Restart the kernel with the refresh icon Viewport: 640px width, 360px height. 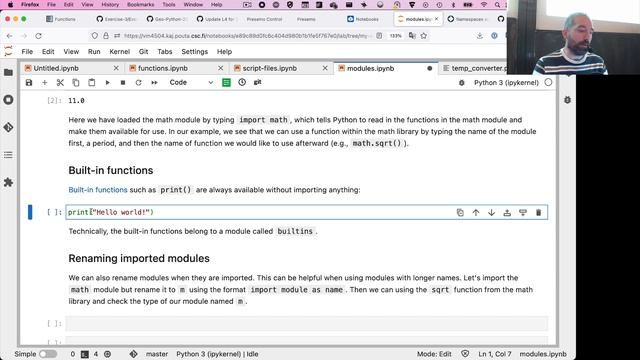pos(138,82)
